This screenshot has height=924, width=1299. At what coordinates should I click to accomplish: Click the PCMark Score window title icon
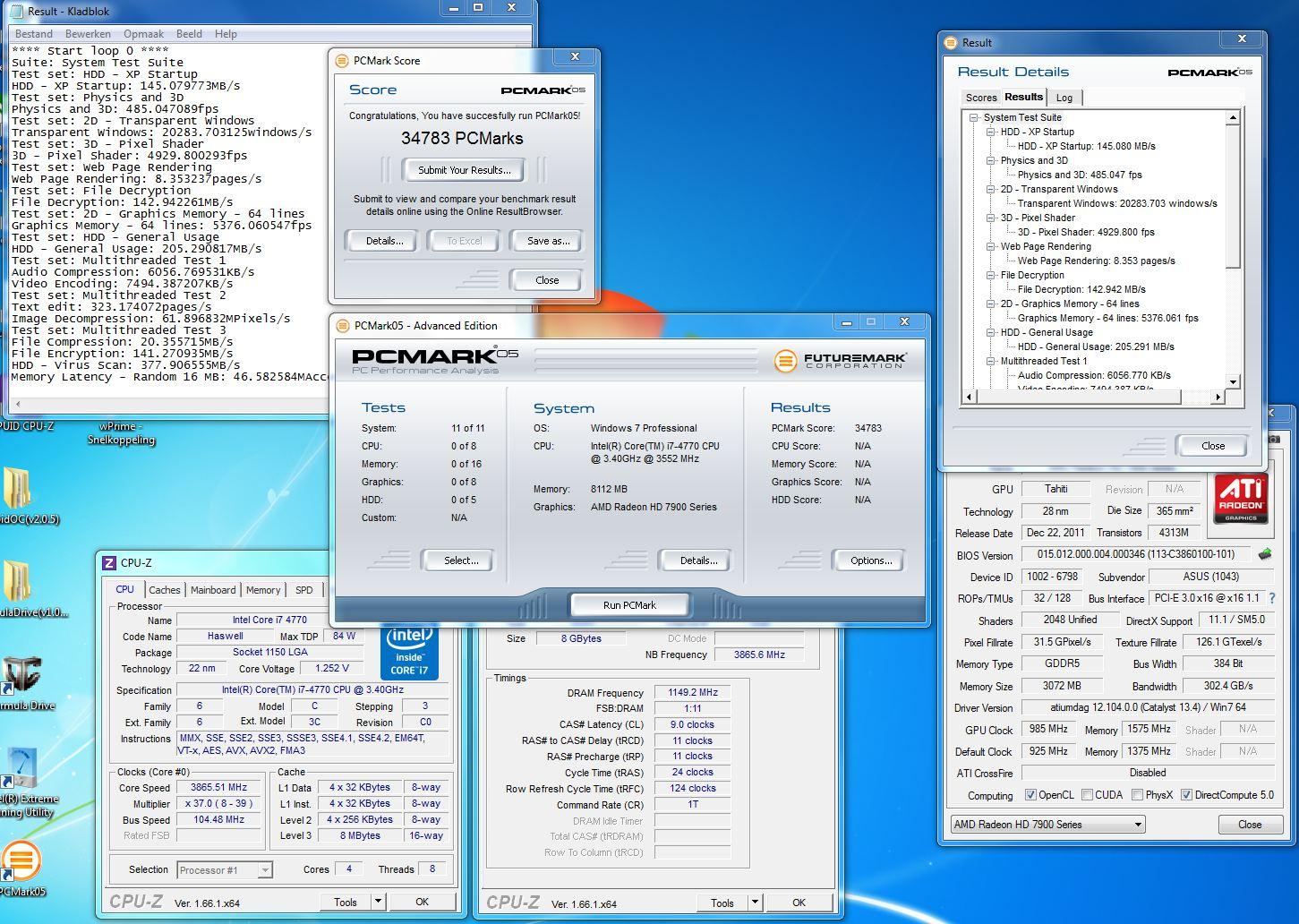point(342,61)
